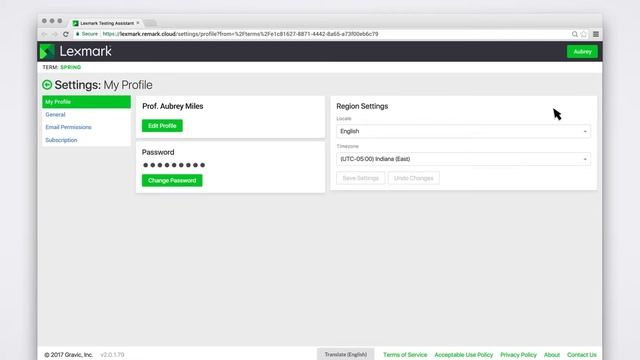This screenshot has width=640, height=360.
Task: Expand the Locale dropdown showing English
Action: (463, 131)
